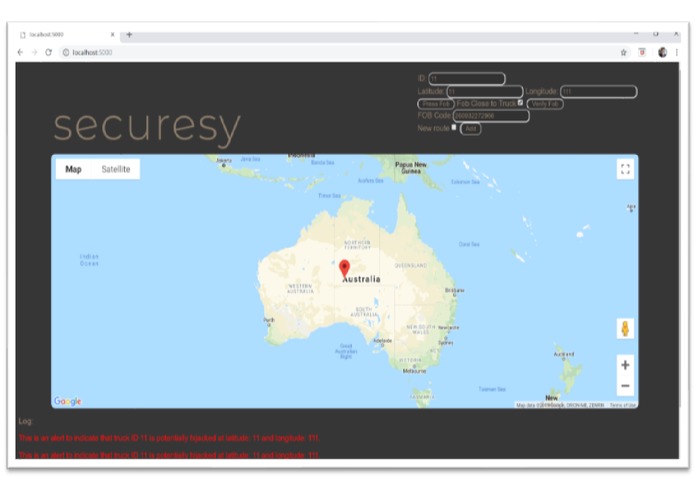Open Terms of Use map link
The width and height of the screenshot is (695, 494).
pos(623,405)
